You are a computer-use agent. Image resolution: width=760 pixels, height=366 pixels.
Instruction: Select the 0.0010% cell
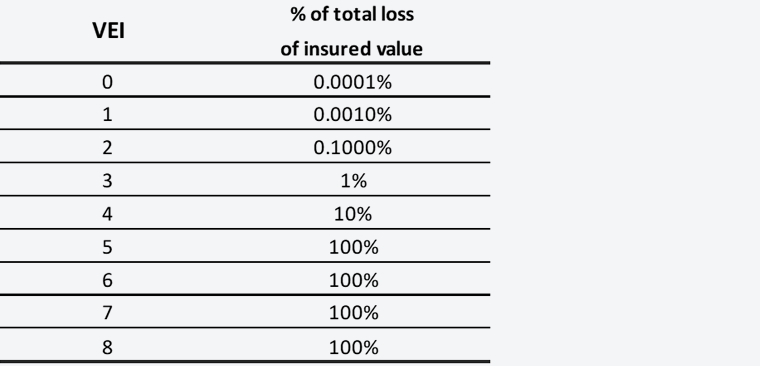tap(352, 115)
